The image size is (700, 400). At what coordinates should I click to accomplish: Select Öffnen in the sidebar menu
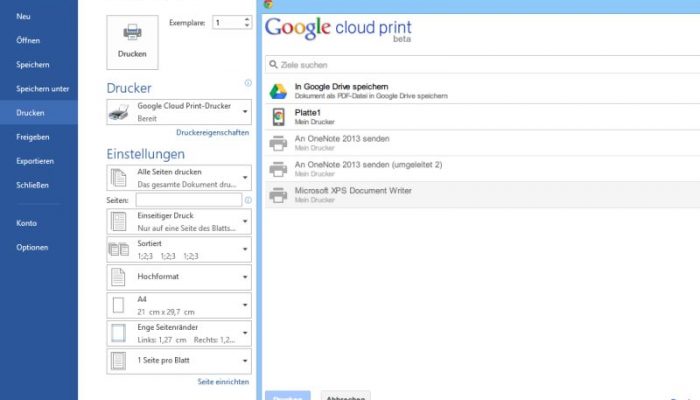click(28, 41)
